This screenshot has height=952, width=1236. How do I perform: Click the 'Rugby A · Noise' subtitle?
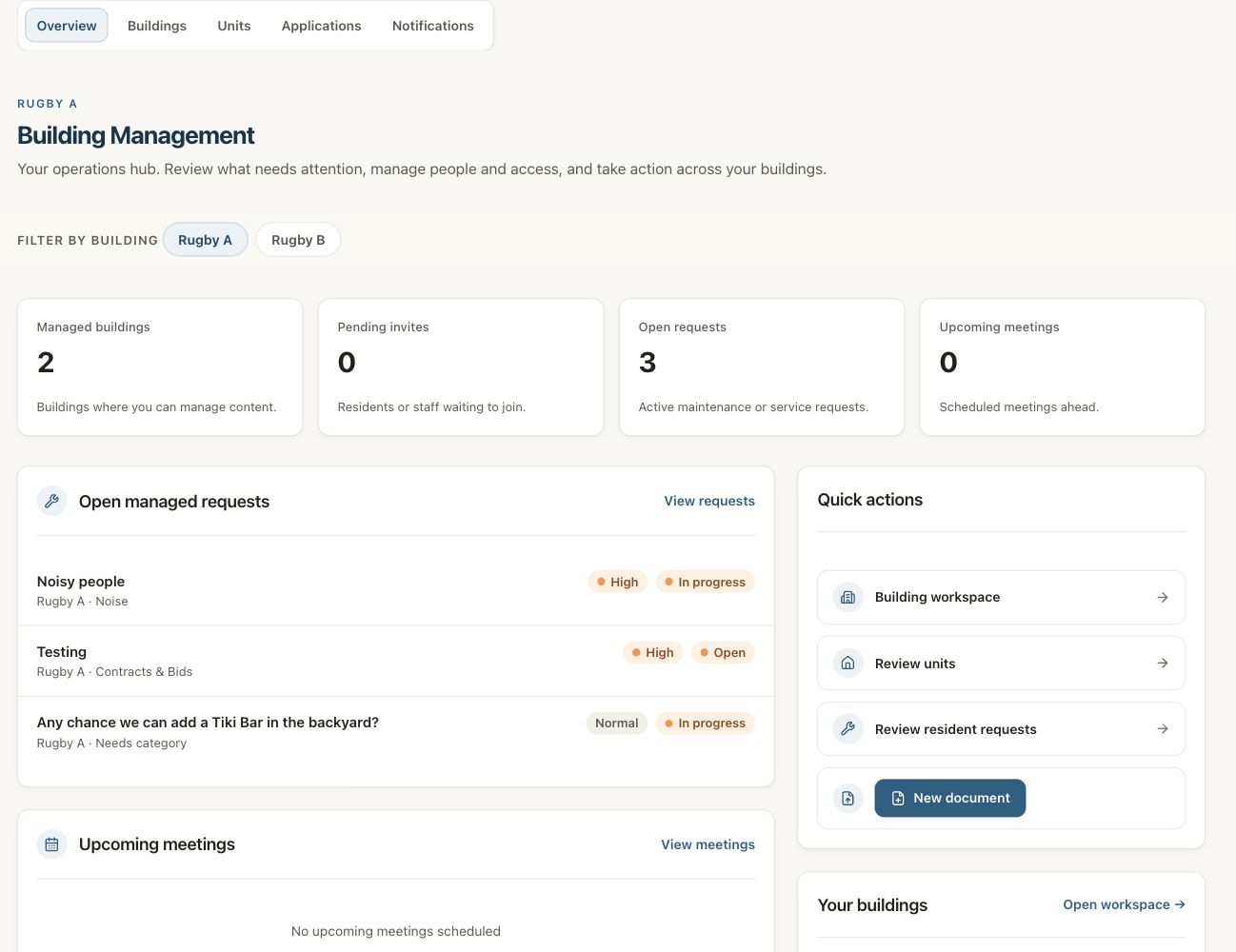pos(83,602)
